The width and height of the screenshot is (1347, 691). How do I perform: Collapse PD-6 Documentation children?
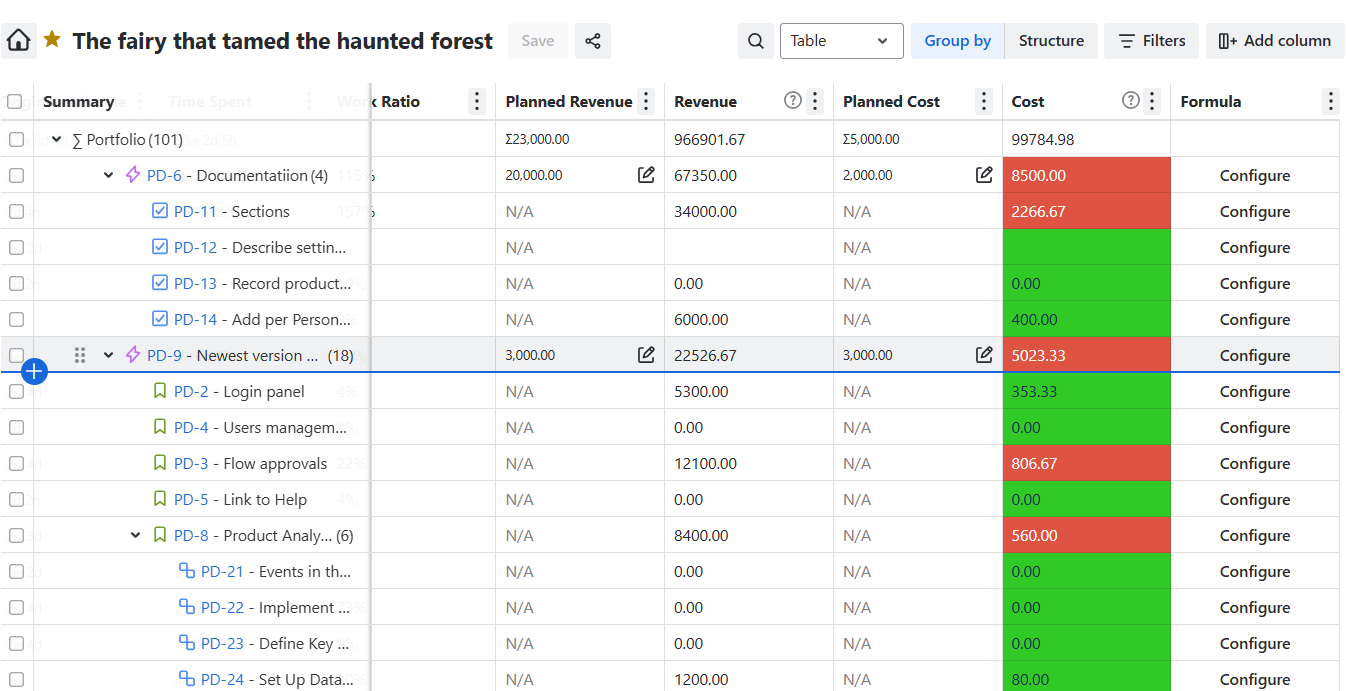tap(109, 175)
